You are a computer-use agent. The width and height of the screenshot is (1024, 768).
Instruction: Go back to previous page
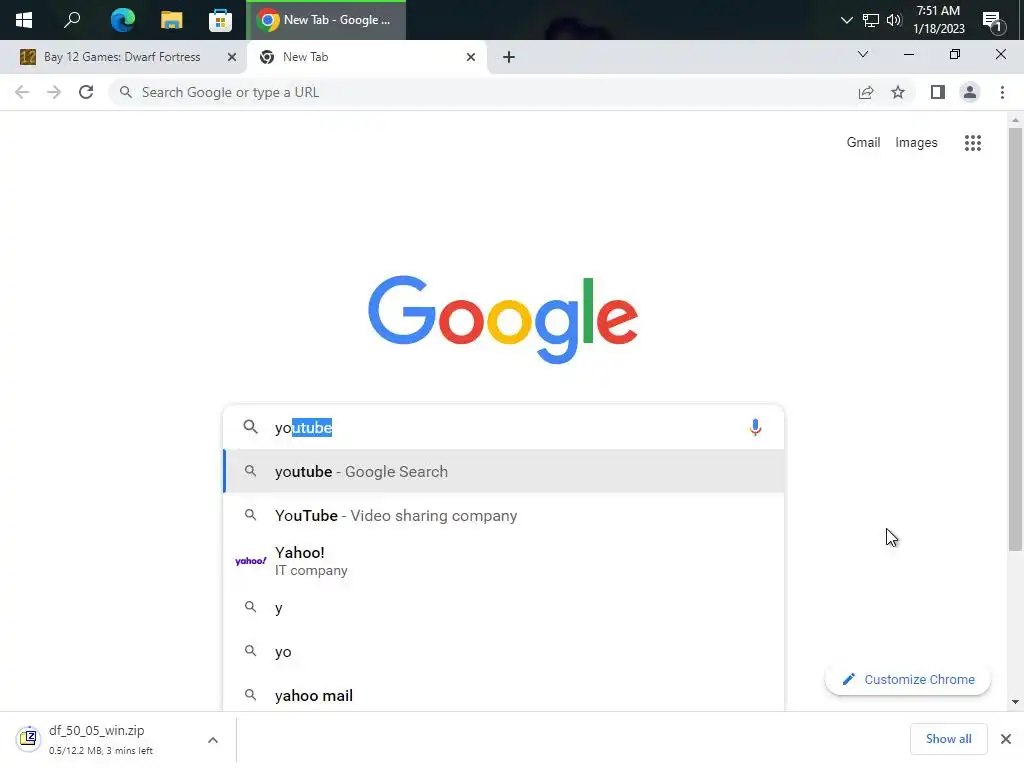click(x=22, y=92)
